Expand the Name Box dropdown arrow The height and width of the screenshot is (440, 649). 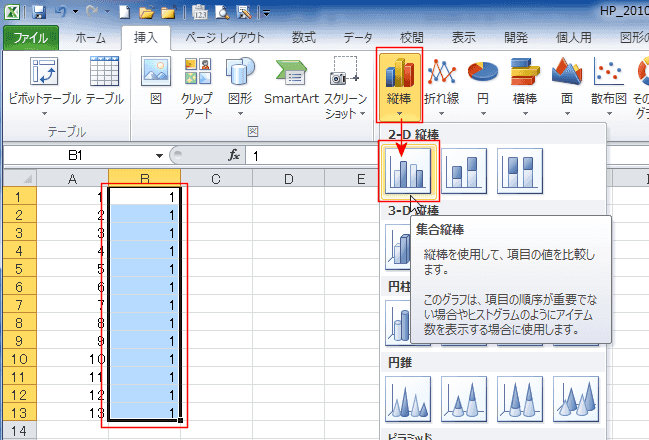click(x=159, y=156)
